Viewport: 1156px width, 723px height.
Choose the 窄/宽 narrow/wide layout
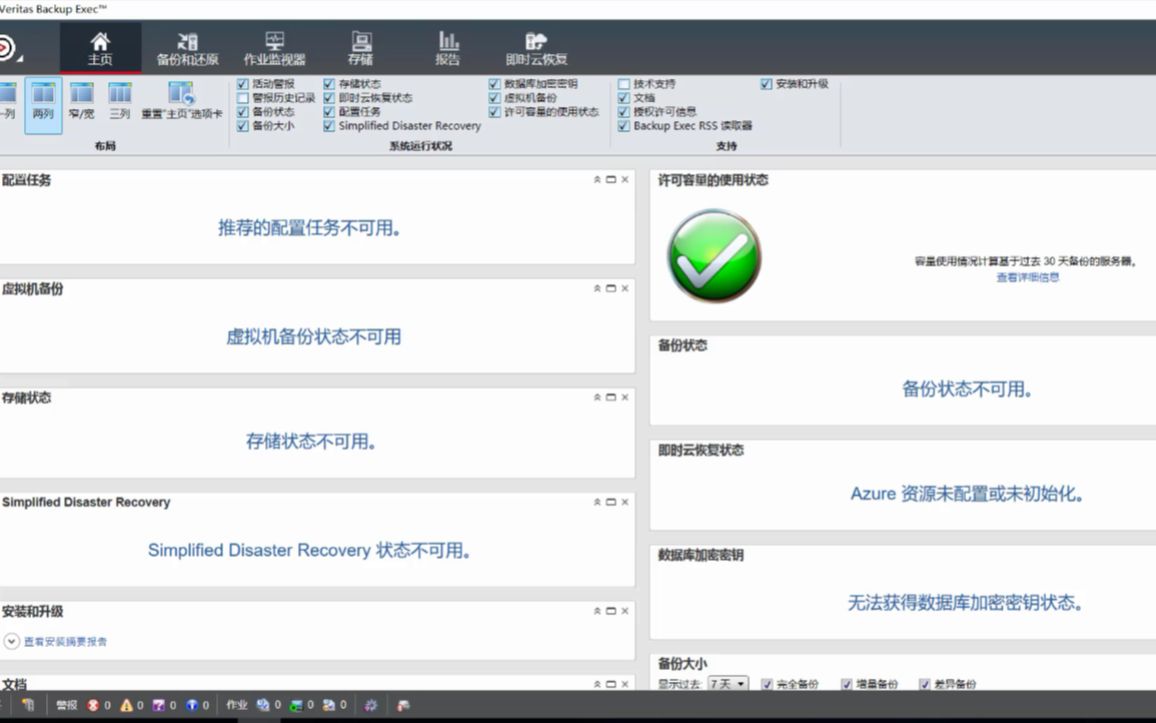[81, 101]
